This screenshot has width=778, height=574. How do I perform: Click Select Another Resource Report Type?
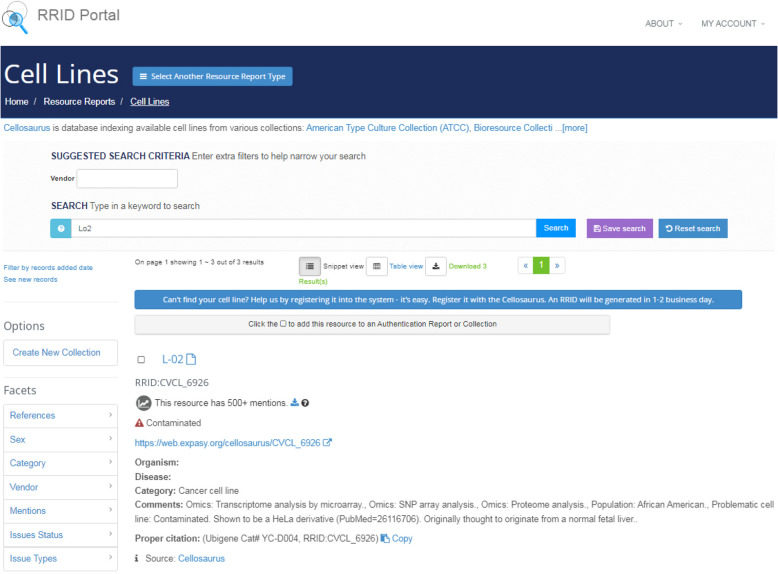click(x=212, y=76)
